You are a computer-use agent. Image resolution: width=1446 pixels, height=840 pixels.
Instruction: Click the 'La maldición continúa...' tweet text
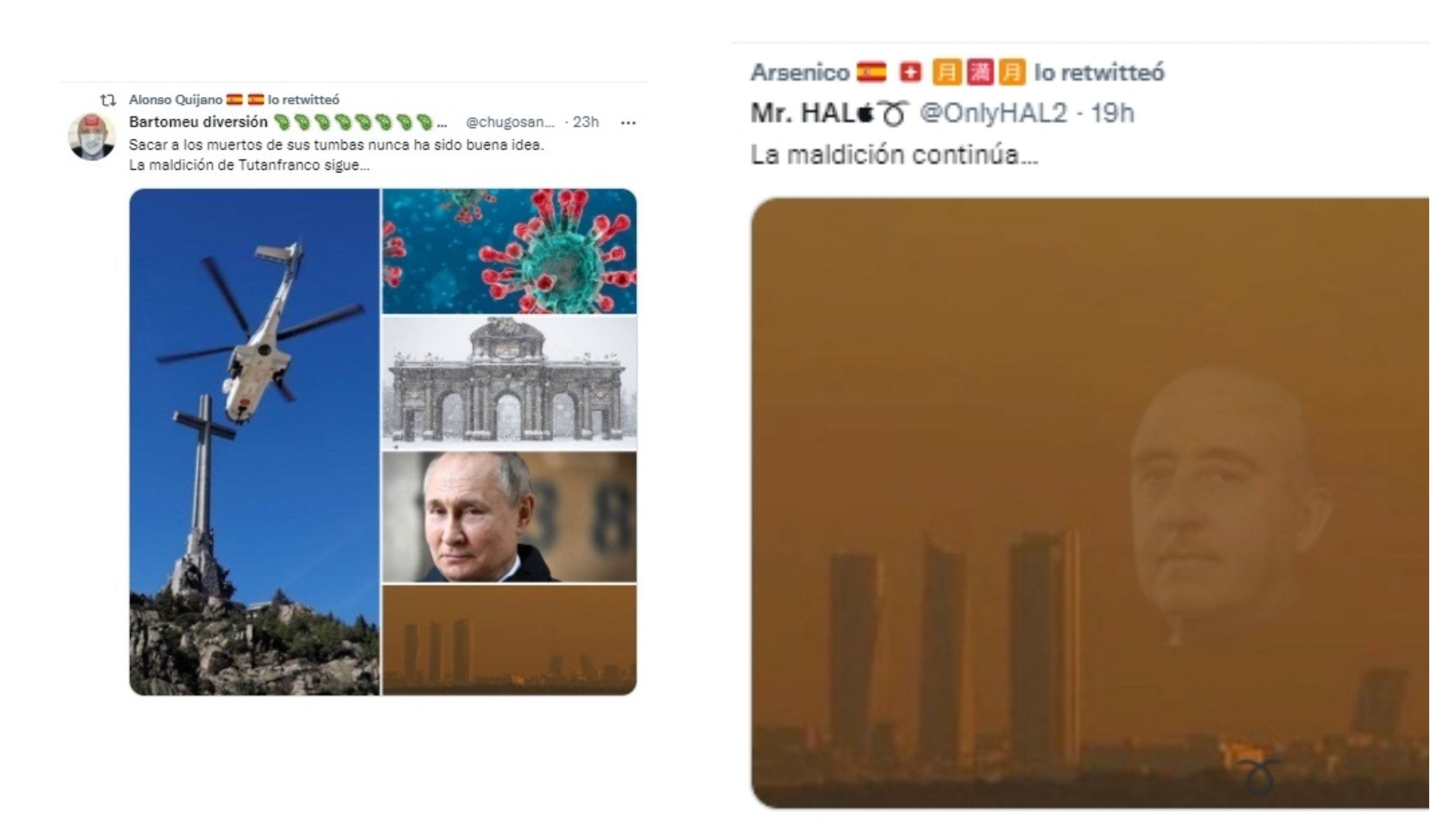pos(894,156)
